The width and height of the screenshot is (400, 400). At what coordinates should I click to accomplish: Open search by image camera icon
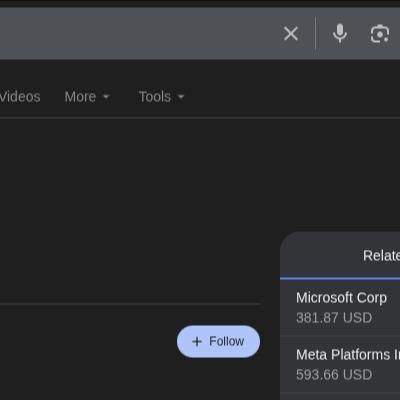click(x=380, y=34)
